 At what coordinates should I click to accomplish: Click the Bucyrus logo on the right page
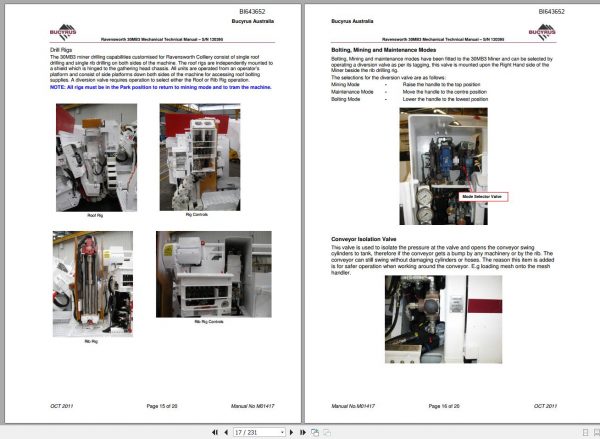pyautogui.click(x=542, y=32)
